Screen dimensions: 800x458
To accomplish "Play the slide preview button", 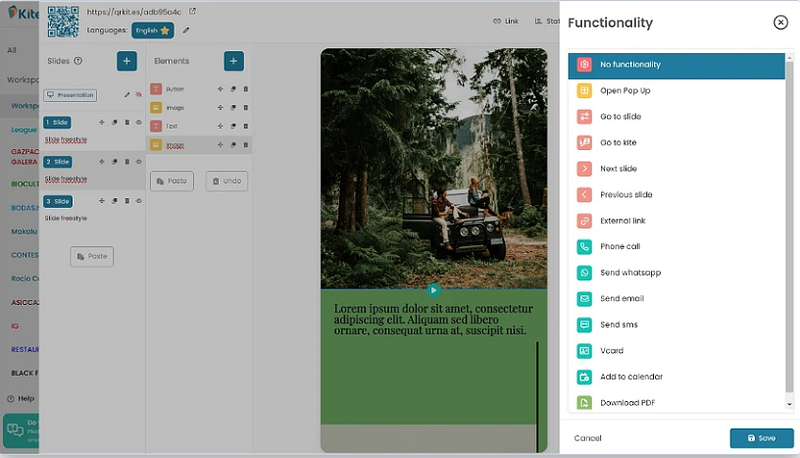I will [x=434, y=290].
